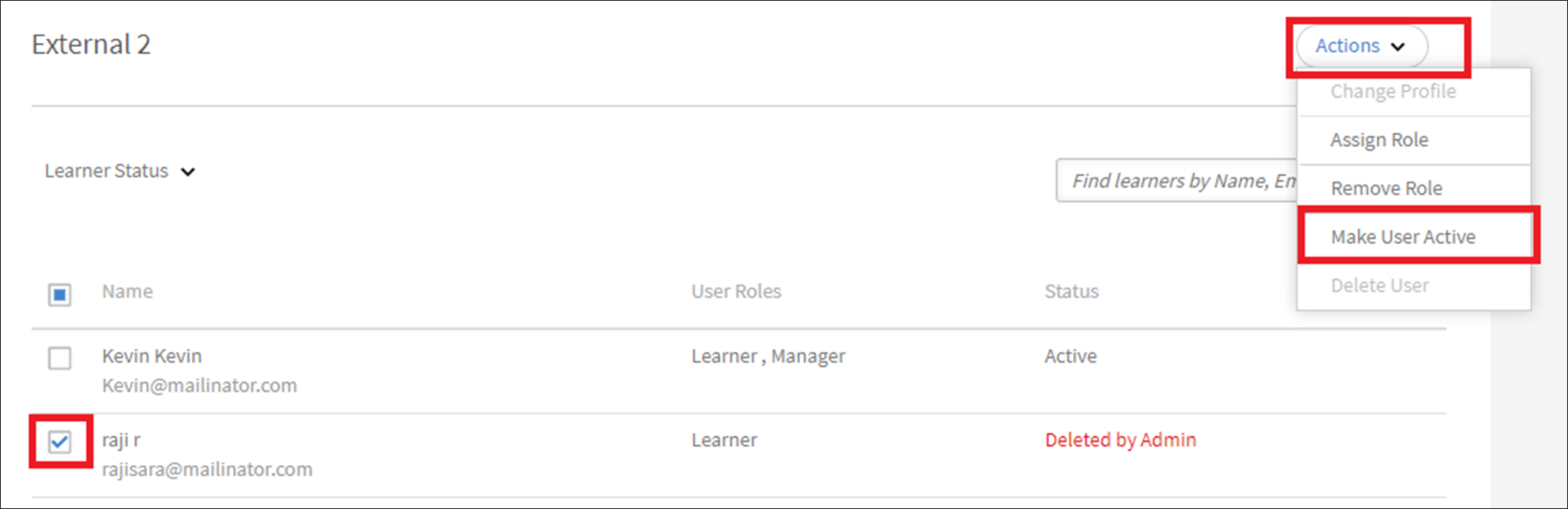Image resolution: width=1568 pixels, height=509 pixels.
Task: Toggle the select-all header checkbox
Action: pos(60,295)
